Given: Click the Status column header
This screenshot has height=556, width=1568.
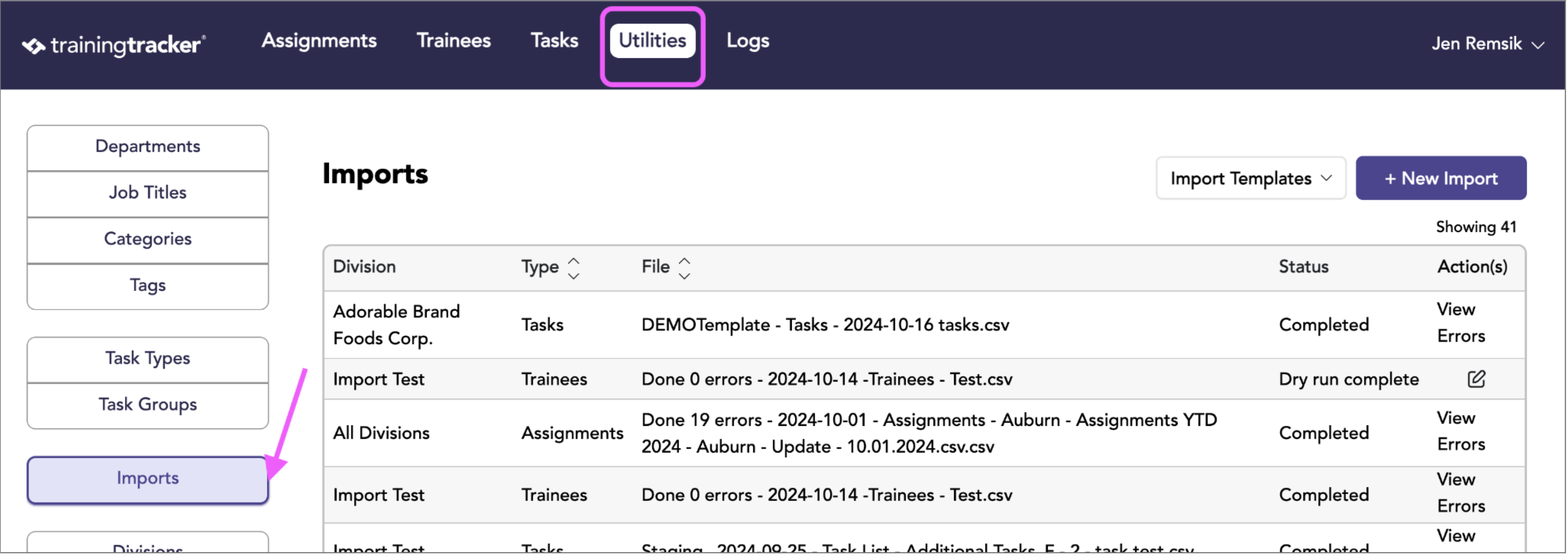Looking at the screenshot, I should click(1303, 267).
